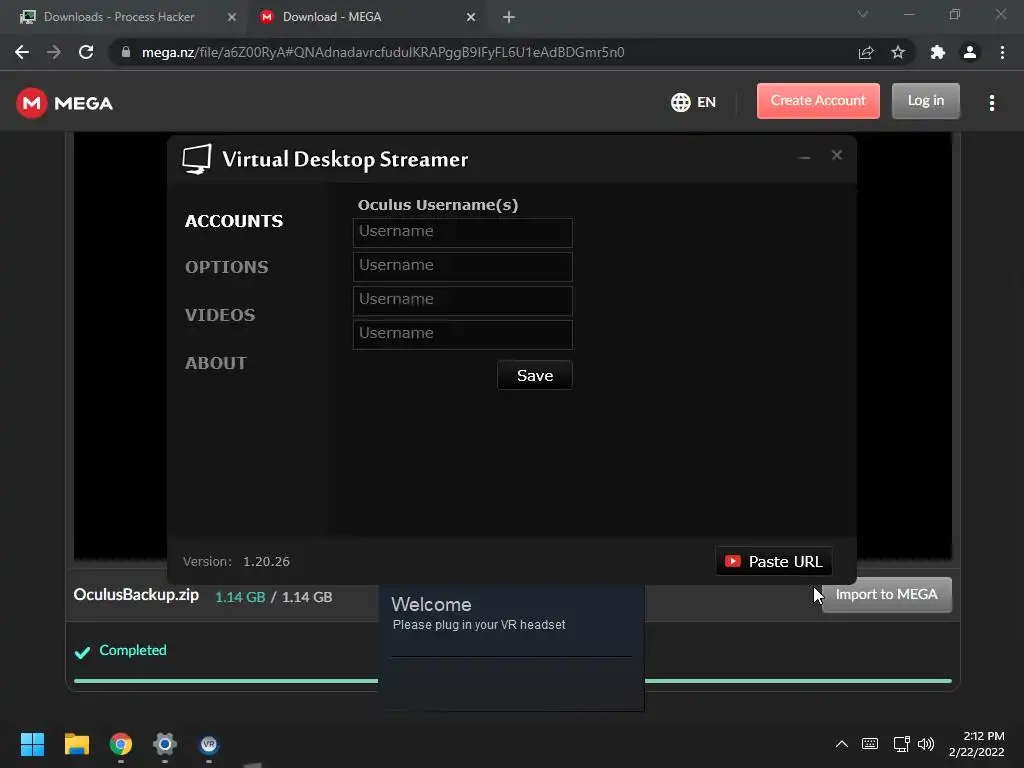Open the ABOUT section
1024x768 pixels.
216,362
